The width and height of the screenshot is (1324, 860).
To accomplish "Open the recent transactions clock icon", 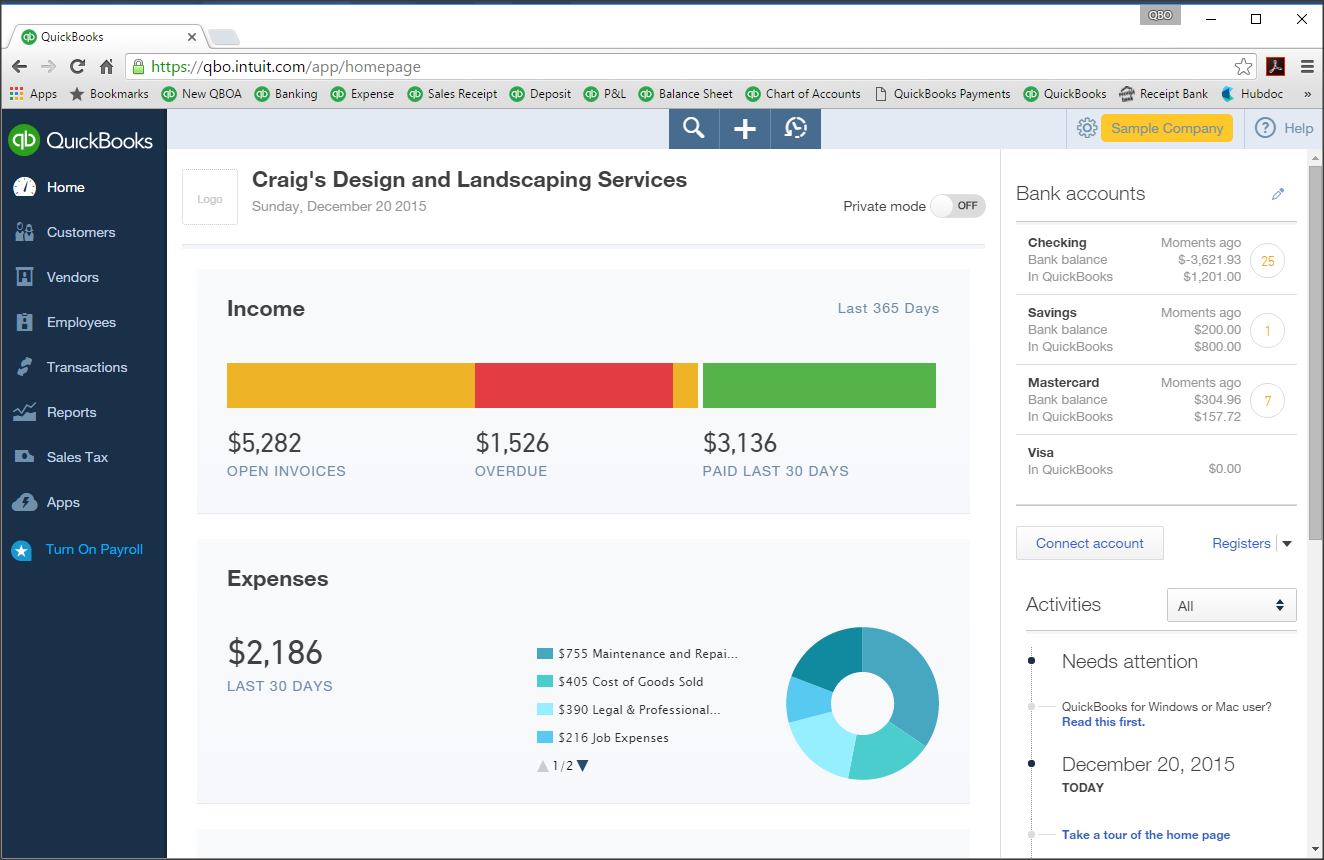I will click(x=796, y=128).
